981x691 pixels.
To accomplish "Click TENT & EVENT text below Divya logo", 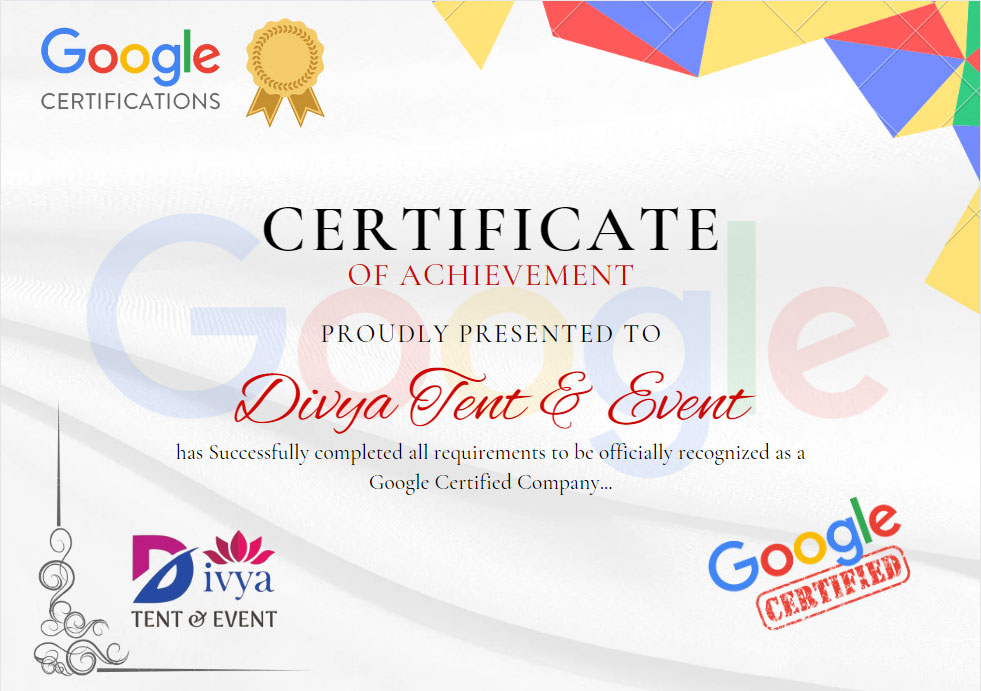I will [x=204, y=619].
